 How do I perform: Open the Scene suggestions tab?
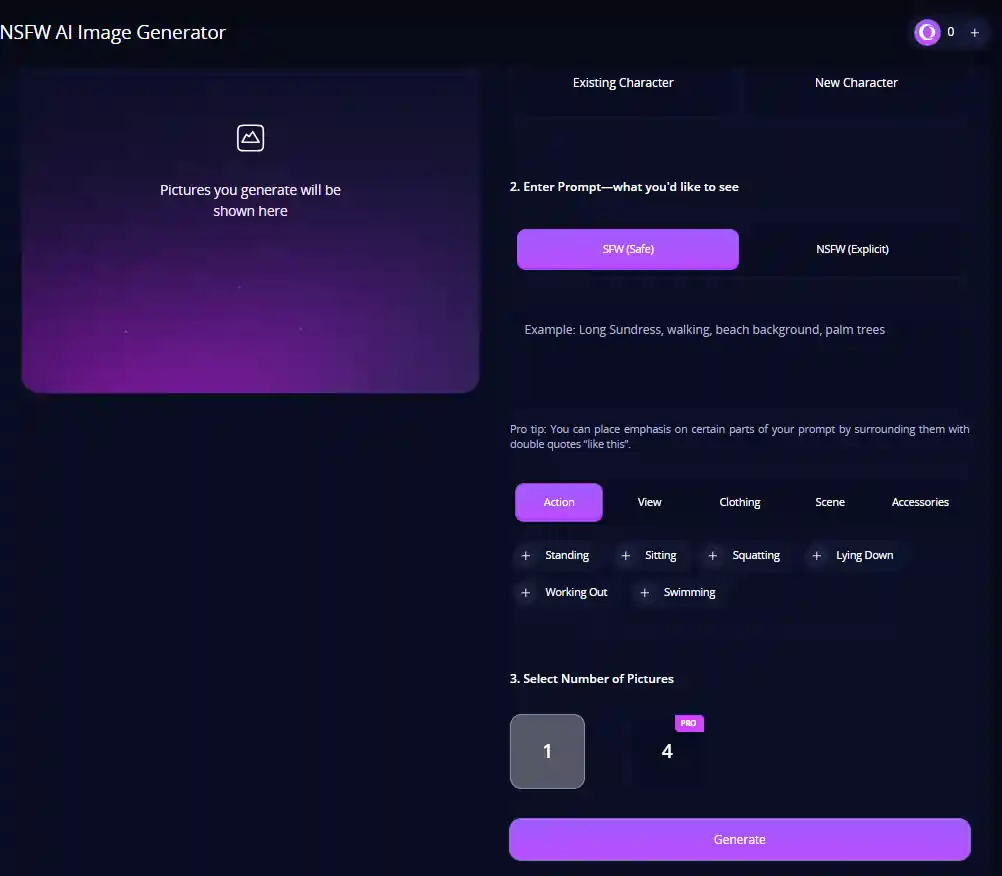829,502
